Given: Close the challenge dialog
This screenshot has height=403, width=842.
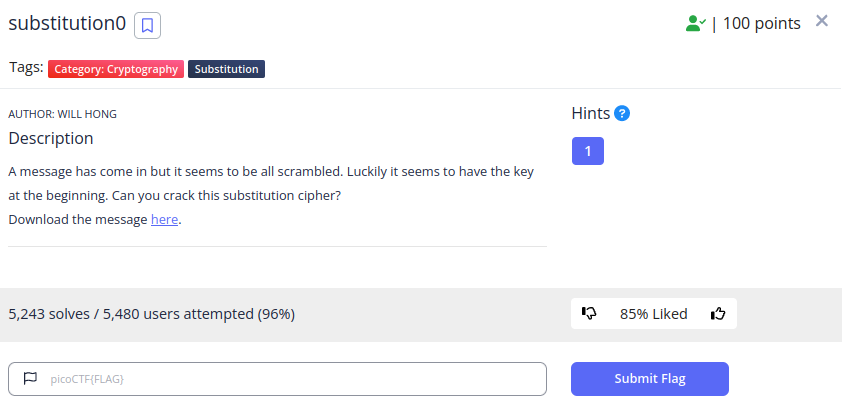Looking at the screenshot, I should 822,21.
